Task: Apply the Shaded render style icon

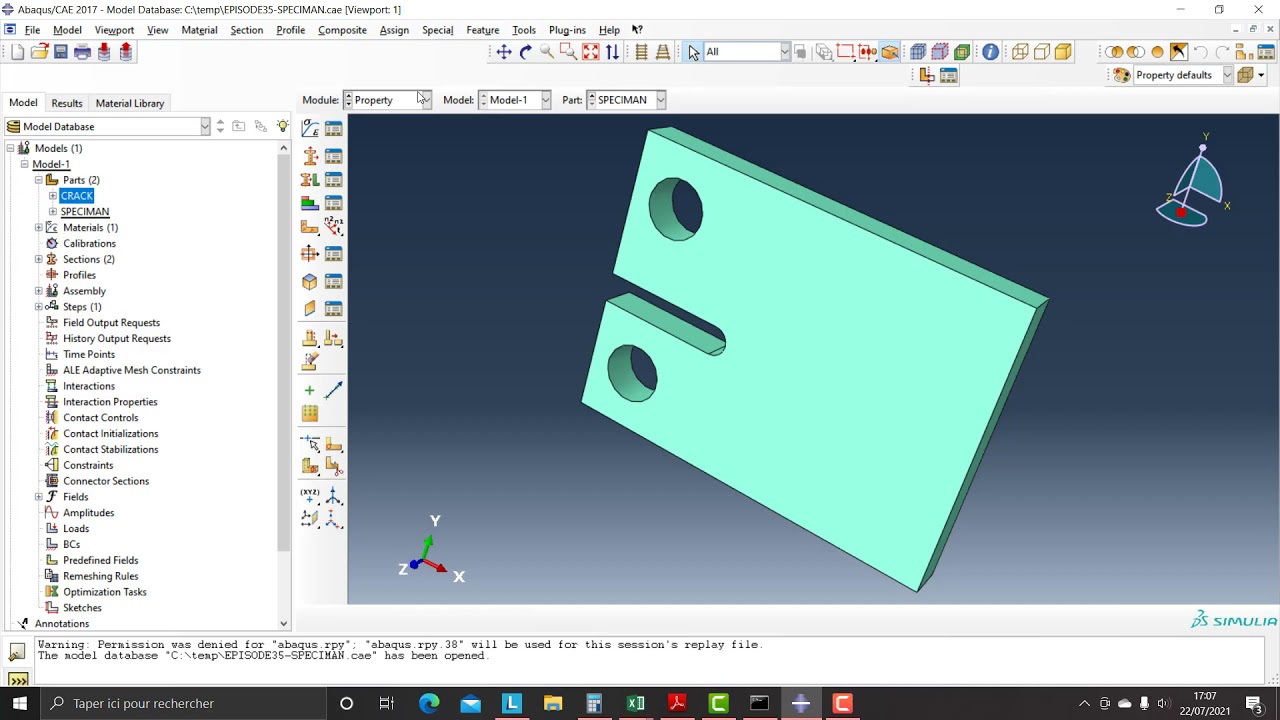Action: click(1063, 52)
